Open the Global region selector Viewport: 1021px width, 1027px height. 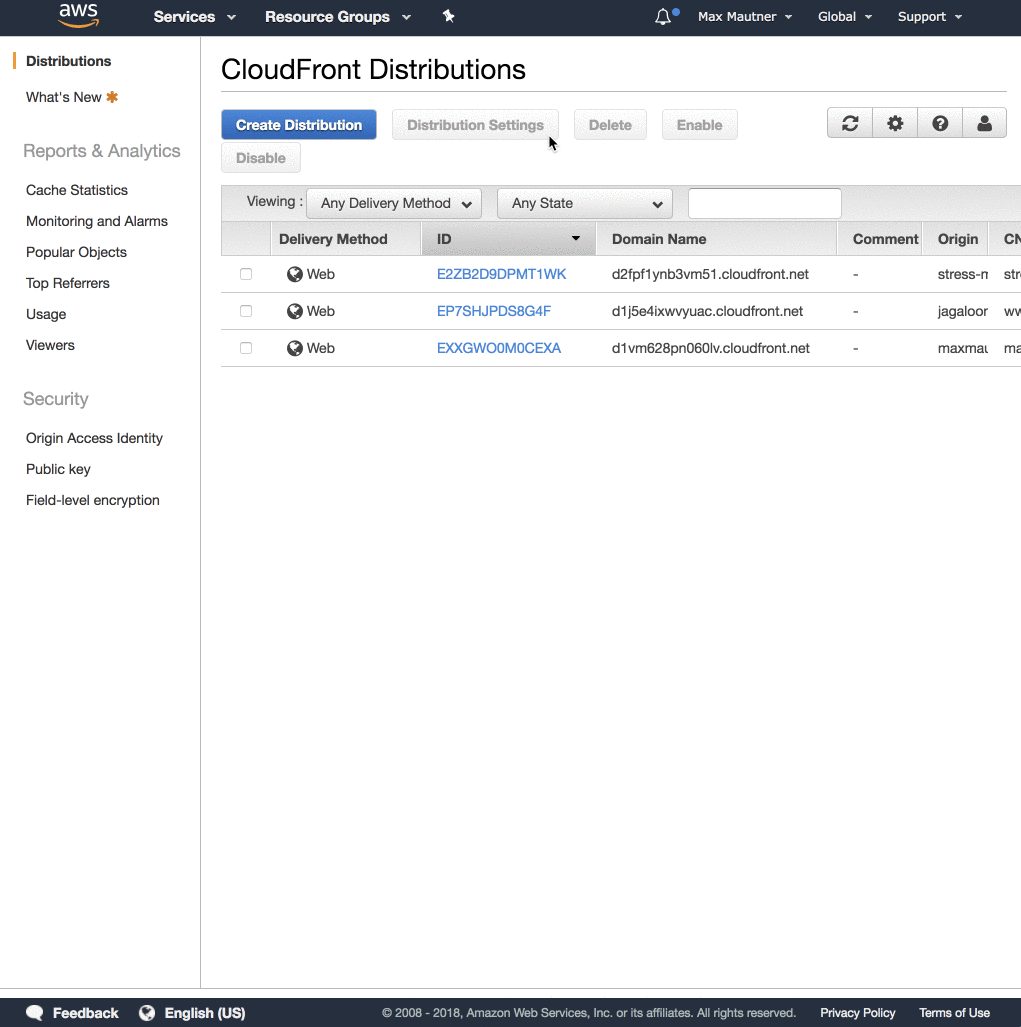[845, 16]
